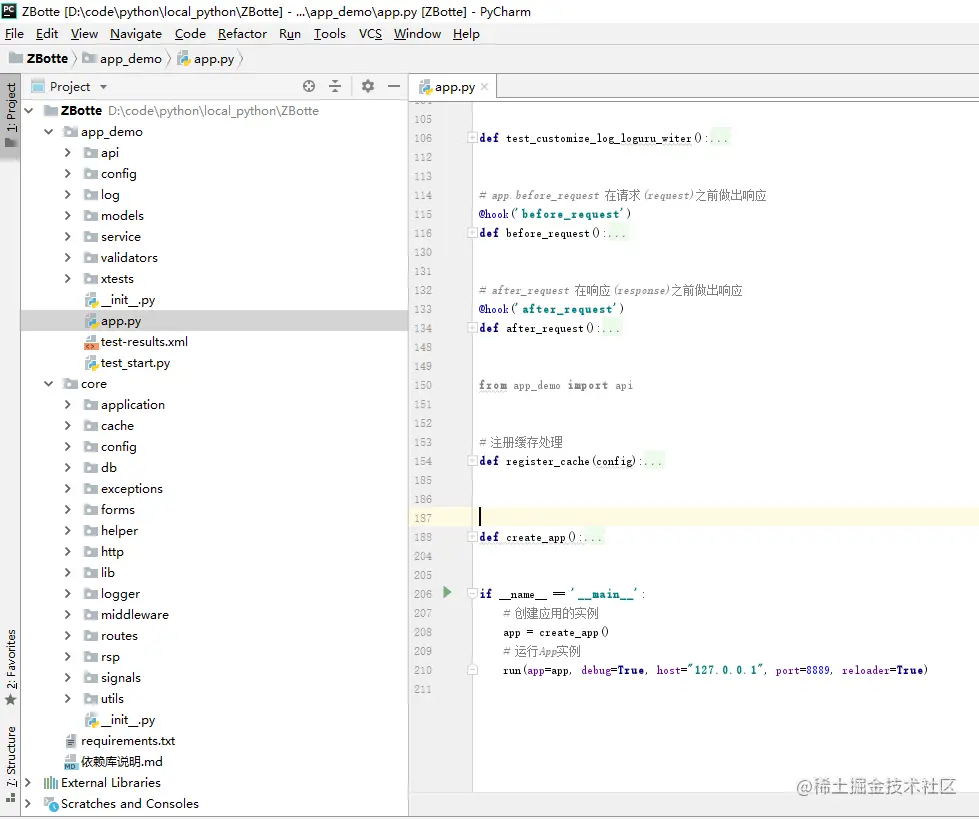This screenshot has height=819, width=979.
Task: Toggle fold marker at if __name__ block
Action: [x=473, y=594]
